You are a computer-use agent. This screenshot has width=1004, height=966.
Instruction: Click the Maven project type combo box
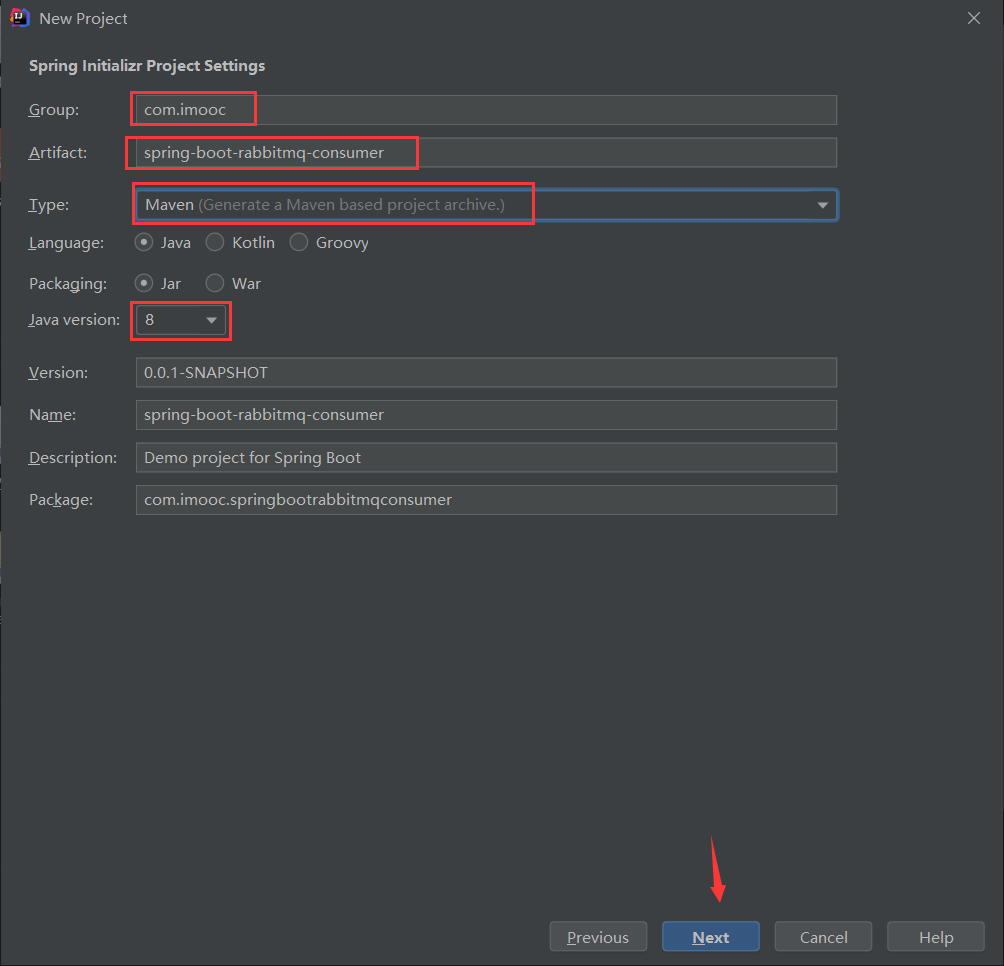tap(486, 205)
